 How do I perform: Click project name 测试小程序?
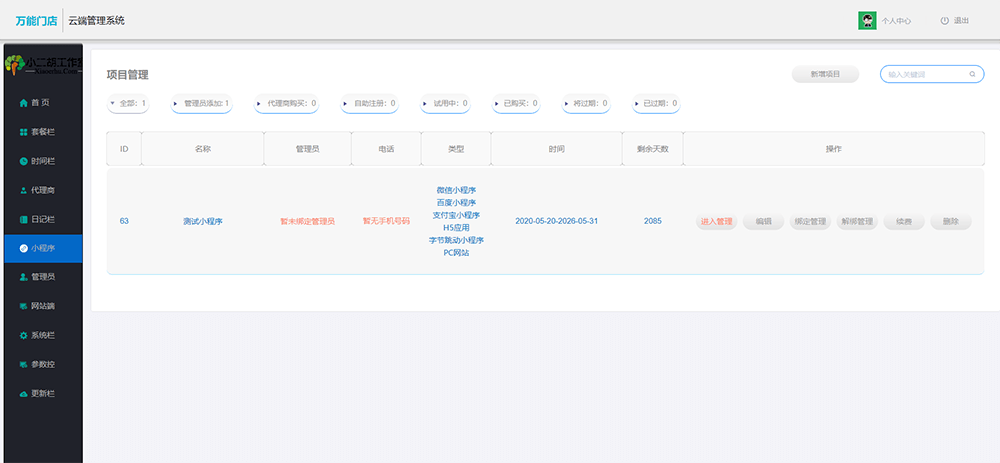click(203, 221)
